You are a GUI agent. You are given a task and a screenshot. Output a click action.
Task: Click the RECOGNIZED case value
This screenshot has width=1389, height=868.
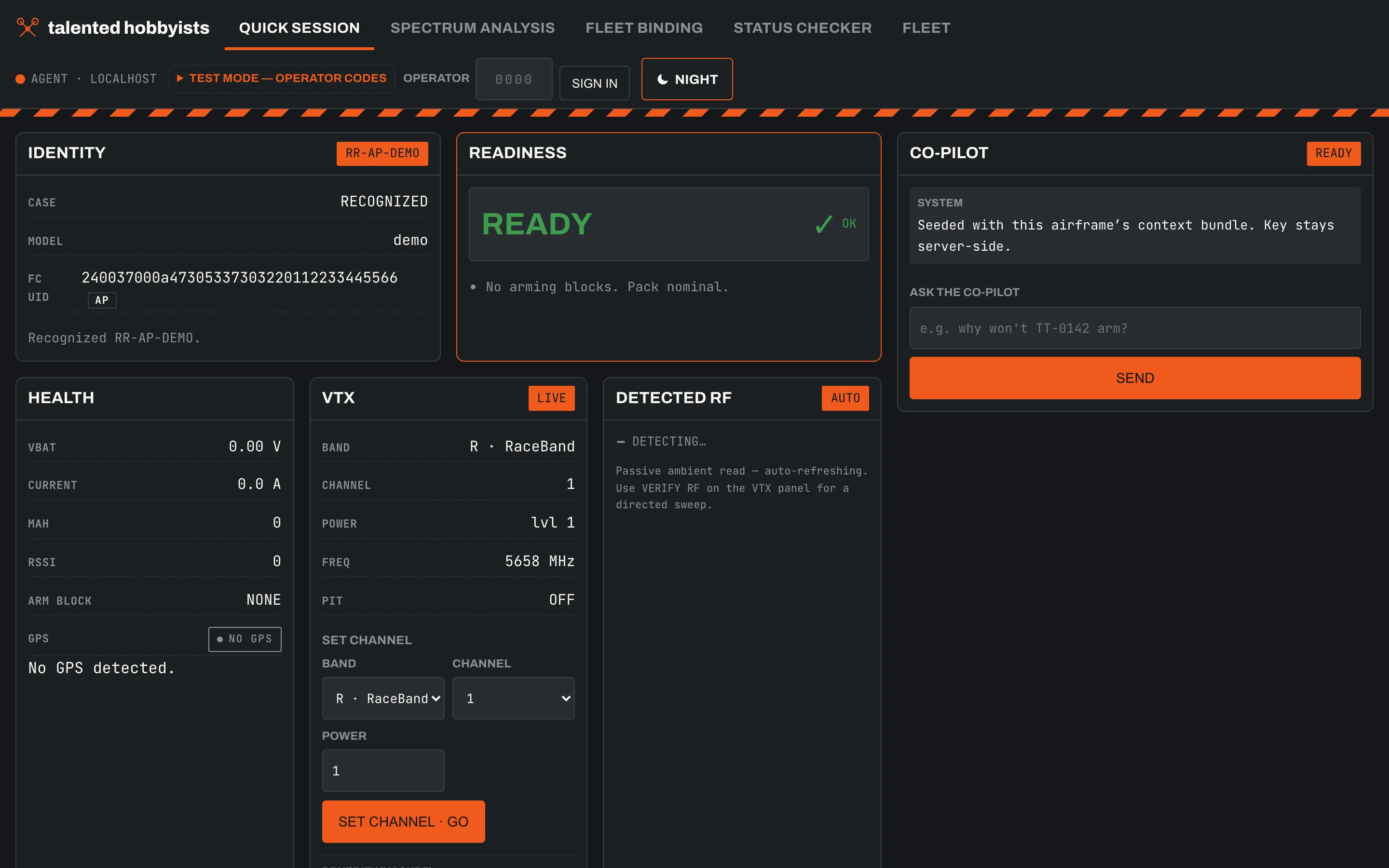384,202
